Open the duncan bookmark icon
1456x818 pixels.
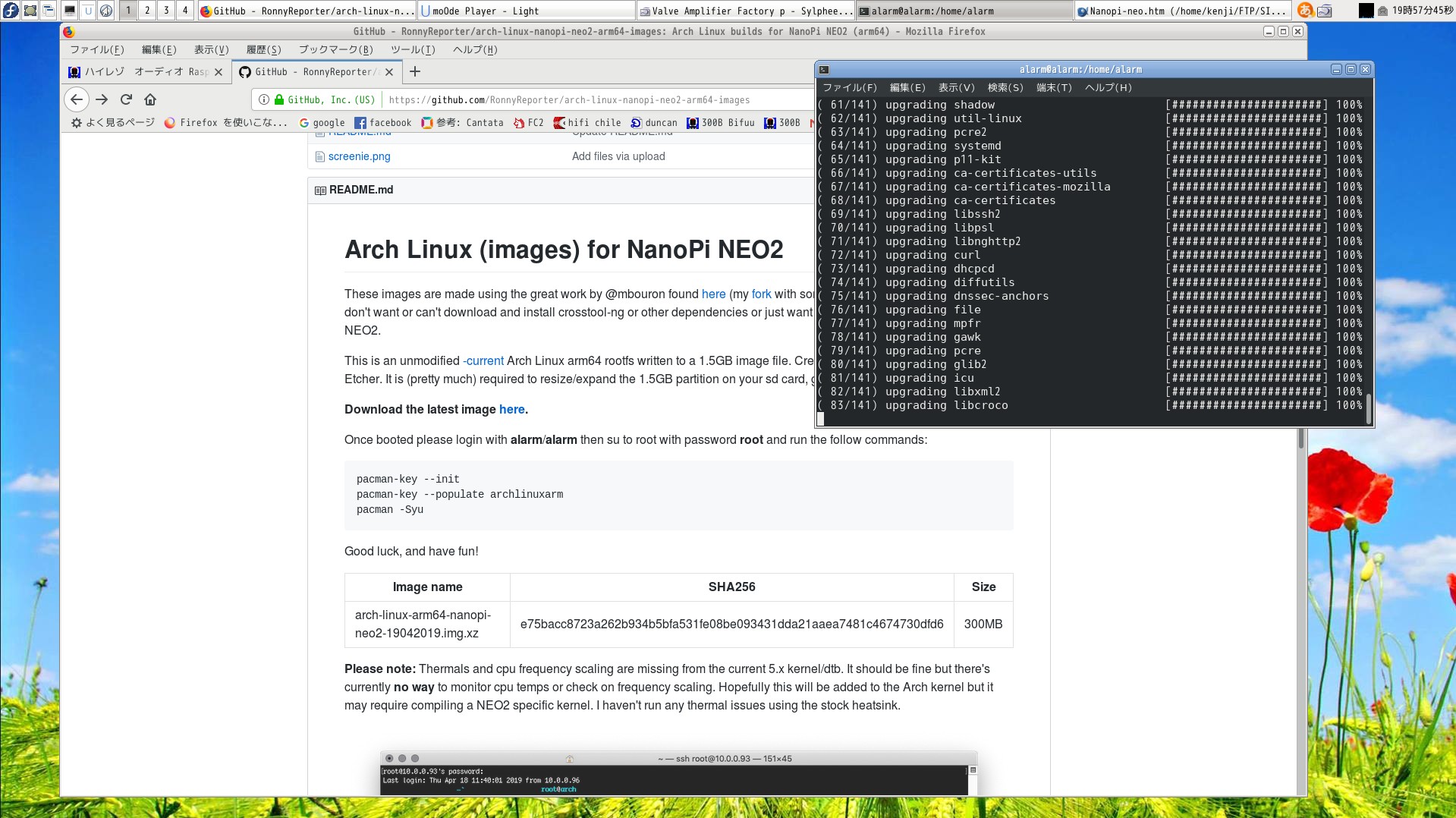click(655, 122)
